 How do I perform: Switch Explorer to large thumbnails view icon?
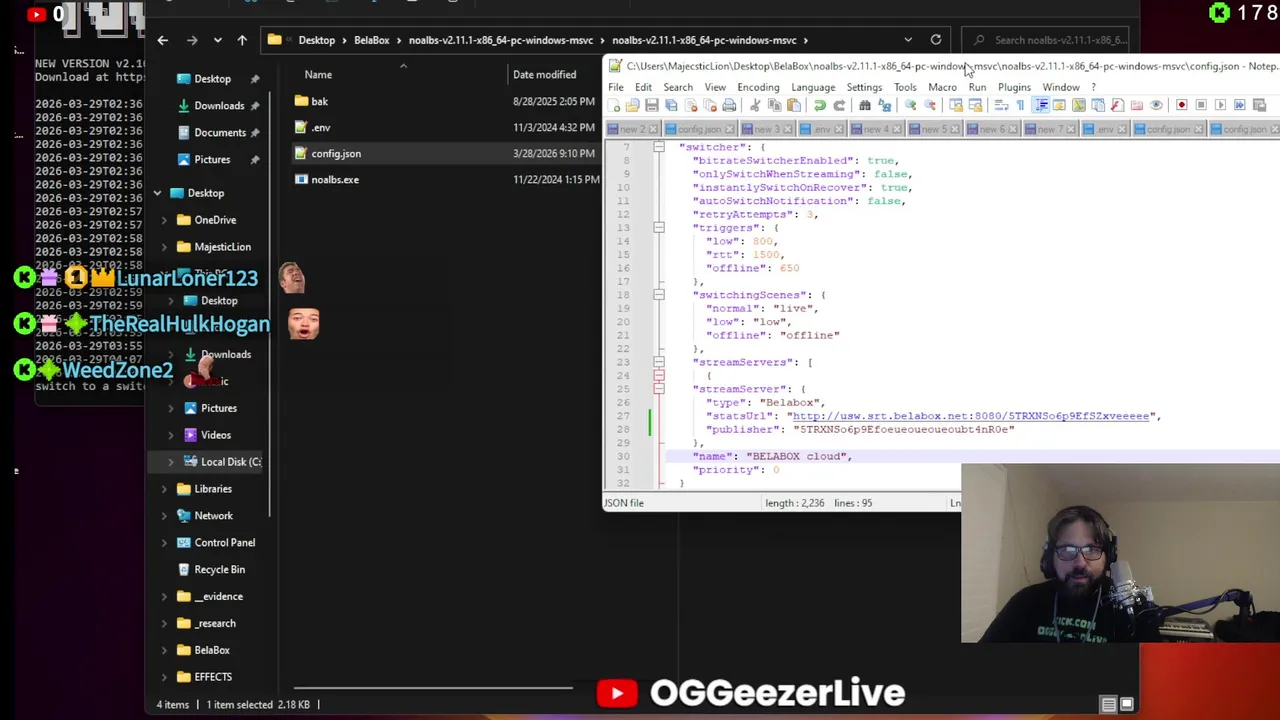point(1126,704)
